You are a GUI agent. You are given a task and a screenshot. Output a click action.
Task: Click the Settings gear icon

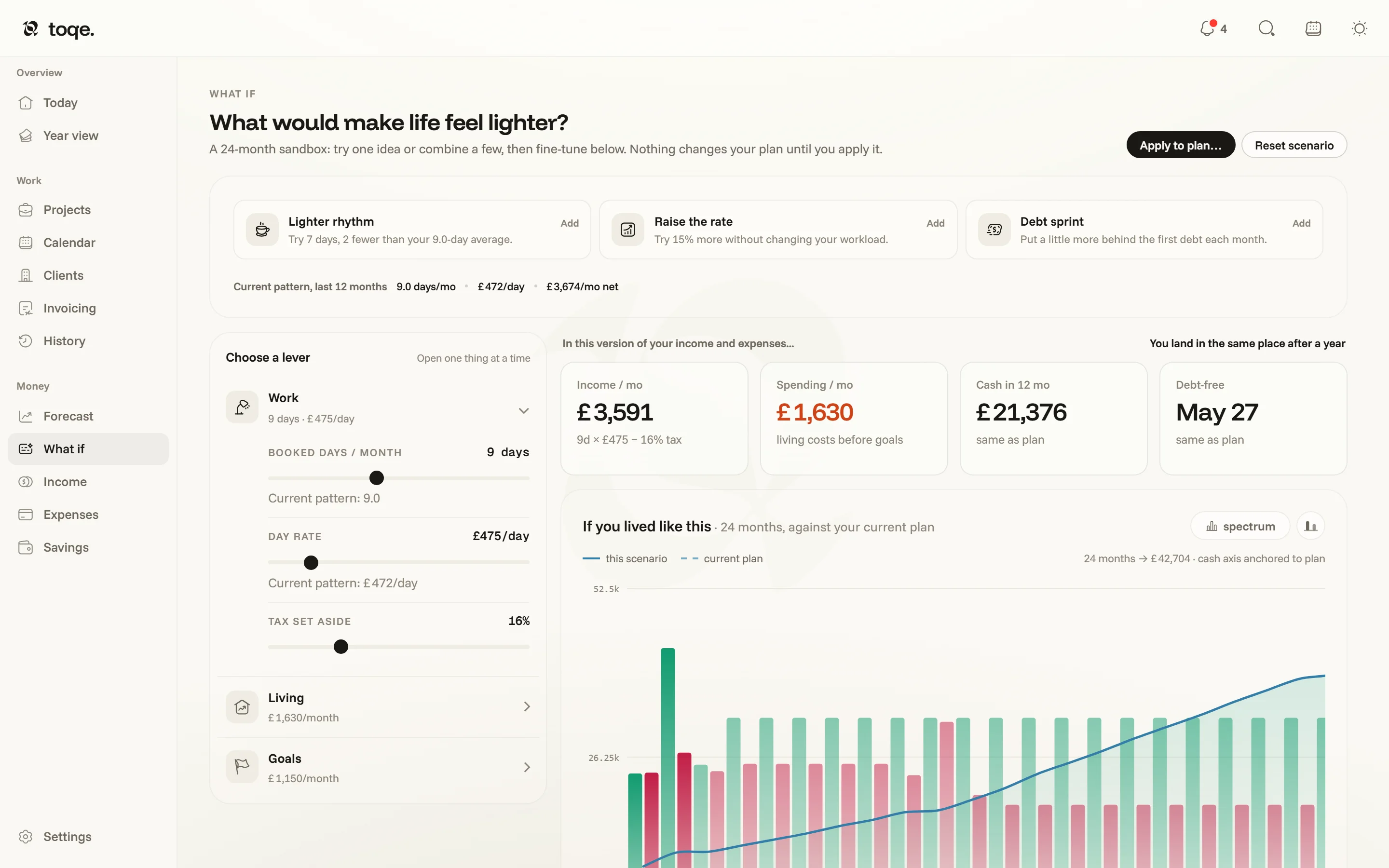coord(25,837)
